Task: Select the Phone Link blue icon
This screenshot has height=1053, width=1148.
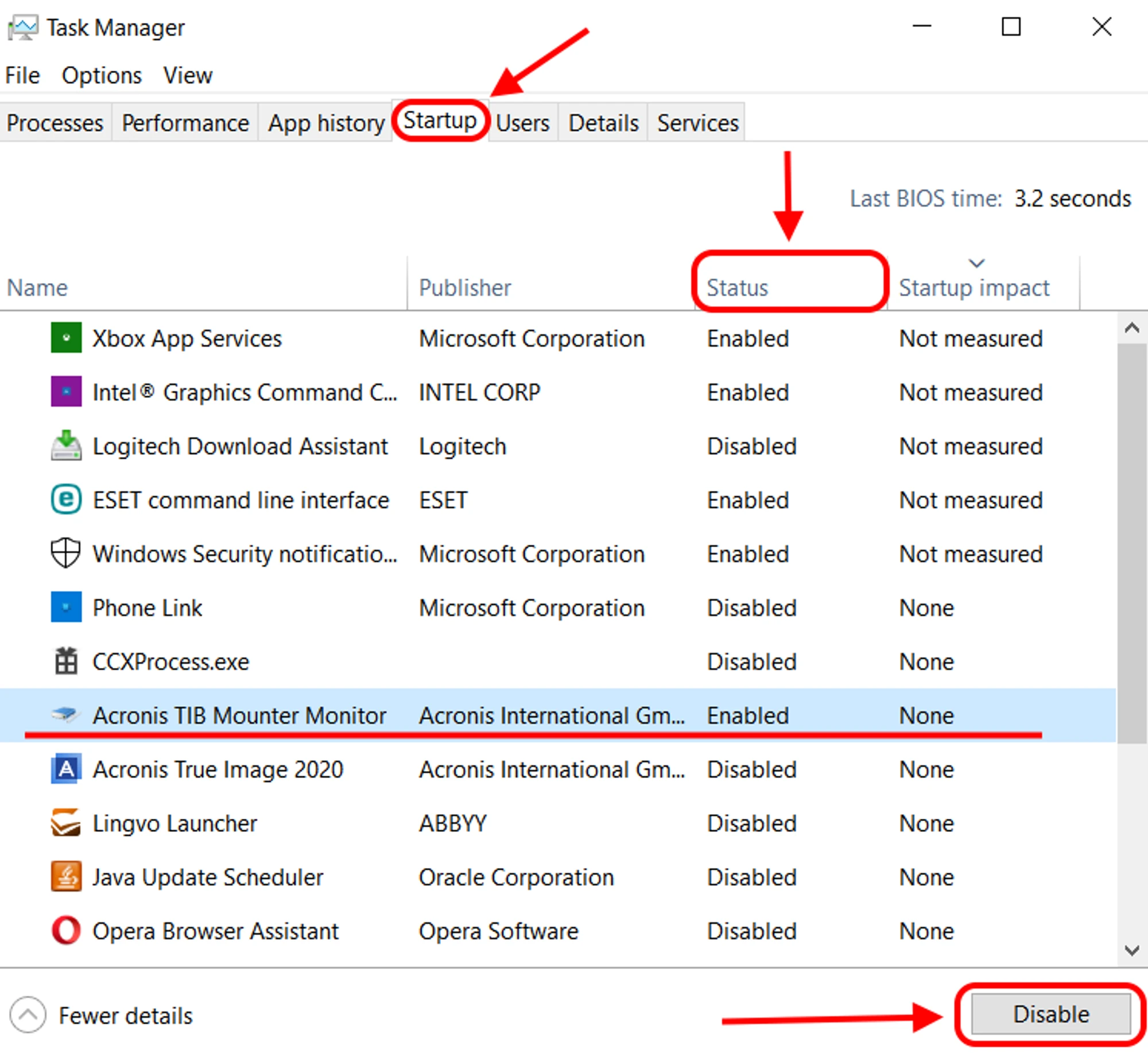Action: click(x=66, y=607)
